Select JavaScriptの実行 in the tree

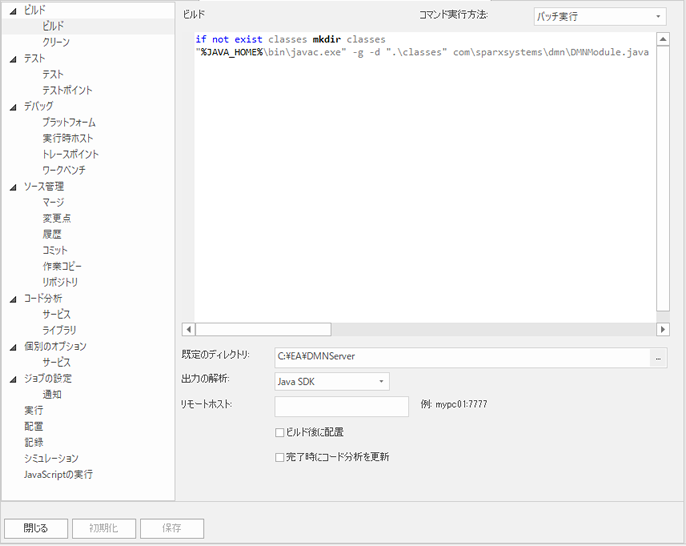[x=58, y=475]
